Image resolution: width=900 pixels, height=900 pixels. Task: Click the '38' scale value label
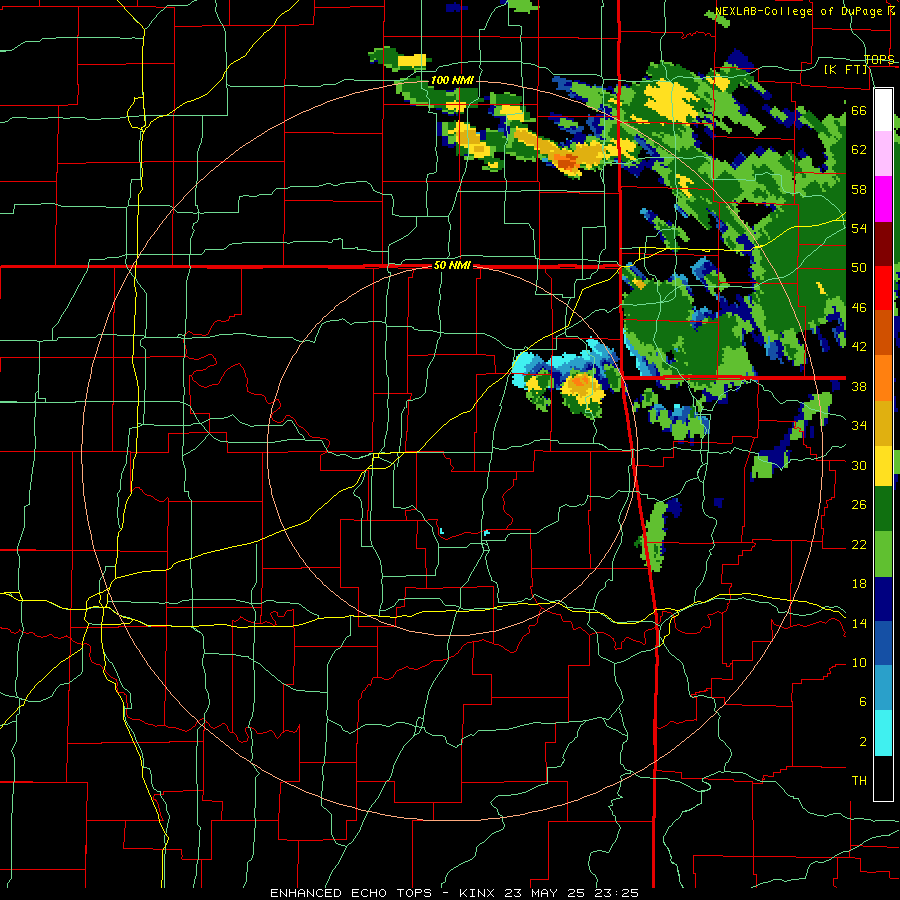[859, 387]
